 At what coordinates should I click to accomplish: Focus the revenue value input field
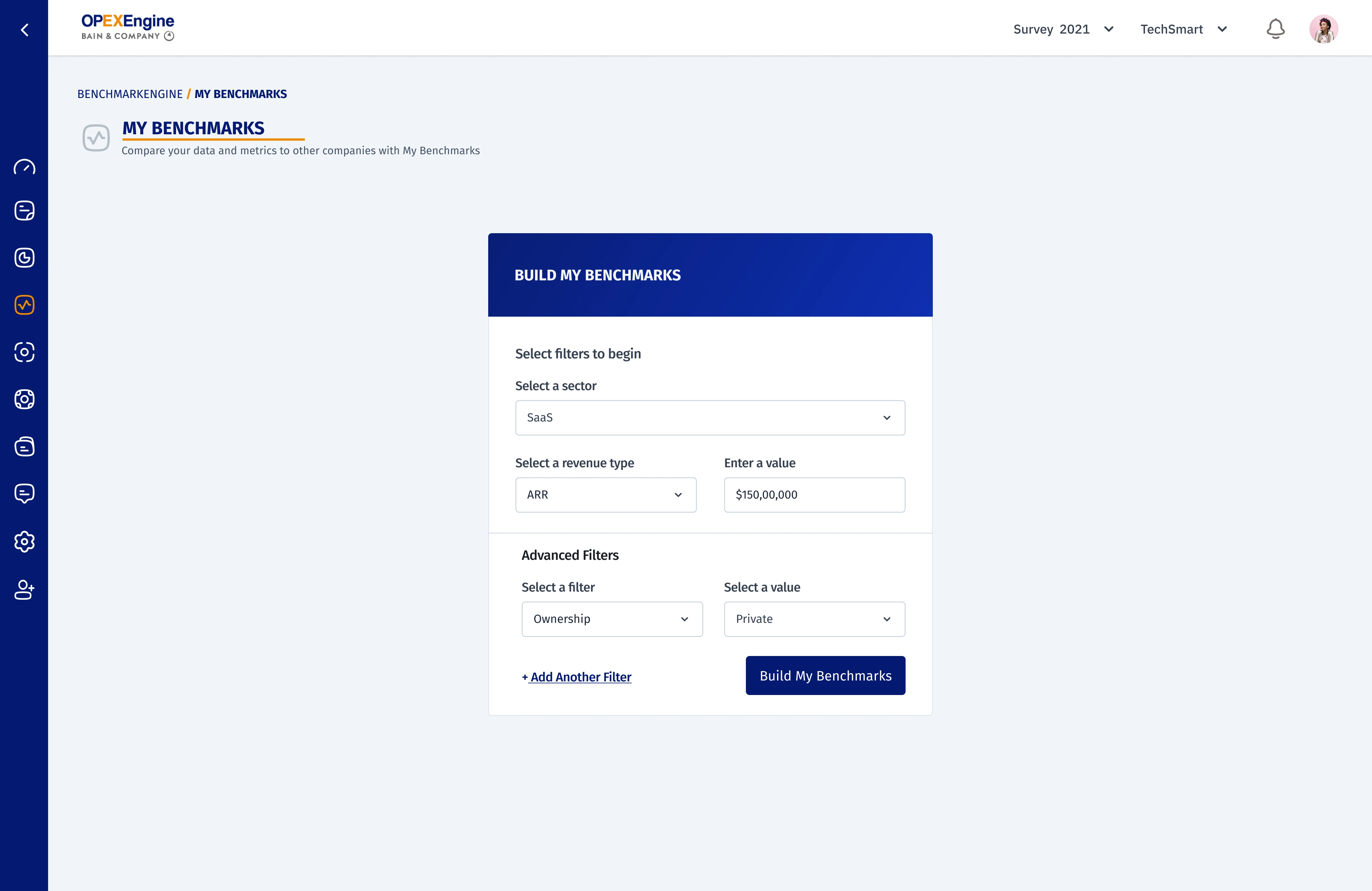point(815,494)
